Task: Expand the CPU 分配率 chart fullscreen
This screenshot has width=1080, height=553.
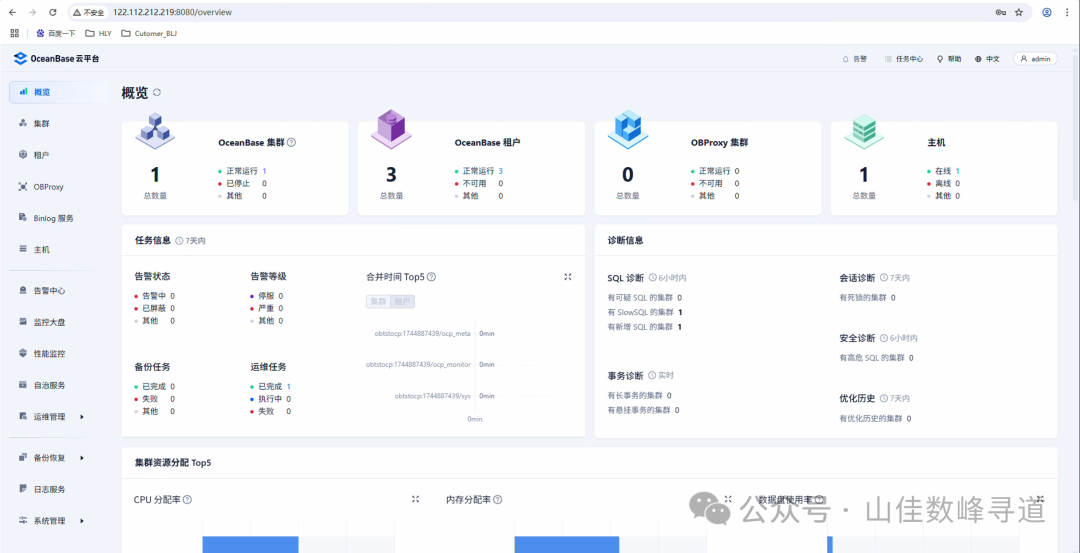Action: [415, 499]
